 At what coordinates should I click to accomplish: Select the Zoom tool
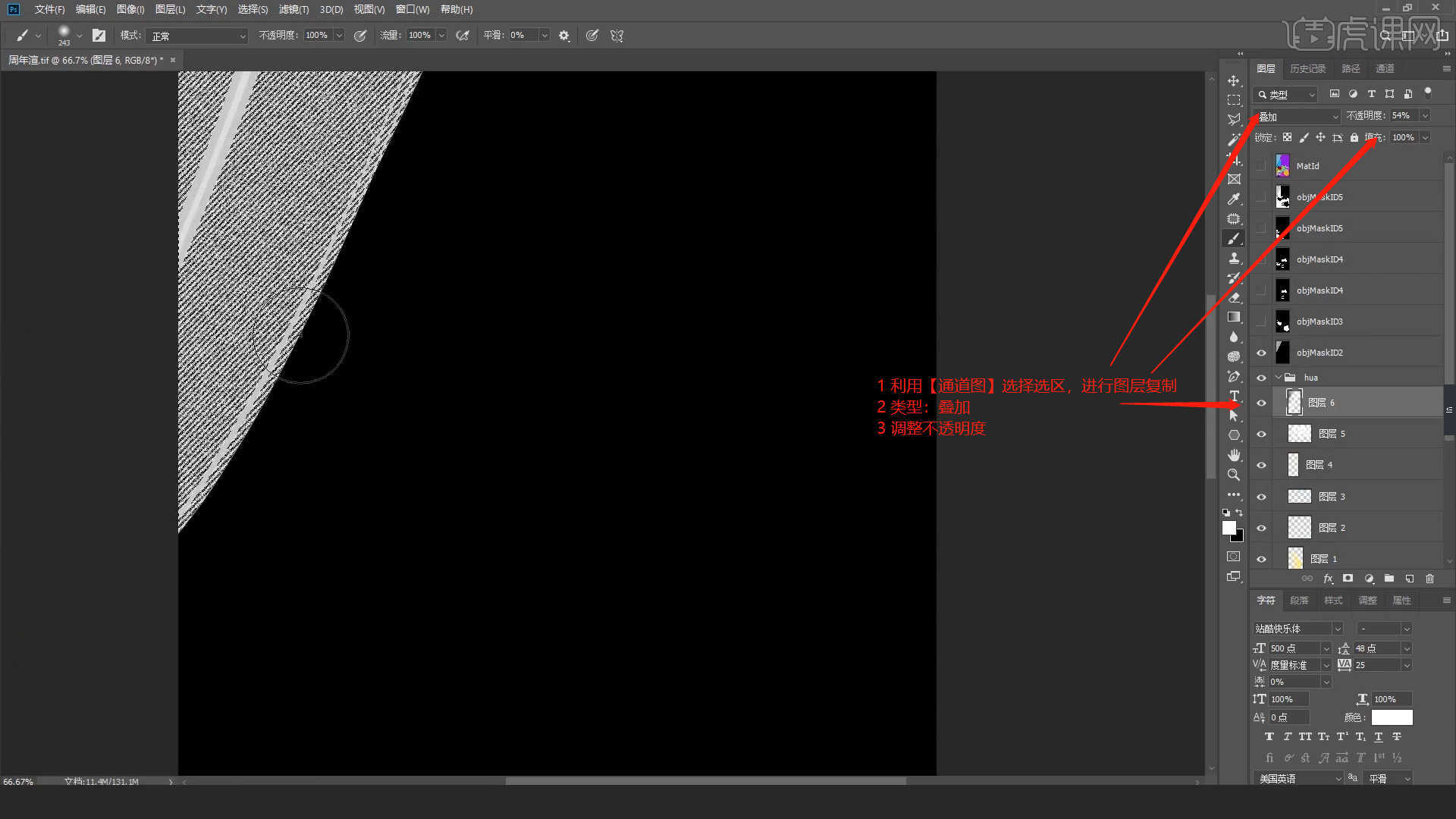tap(1234, 475)
